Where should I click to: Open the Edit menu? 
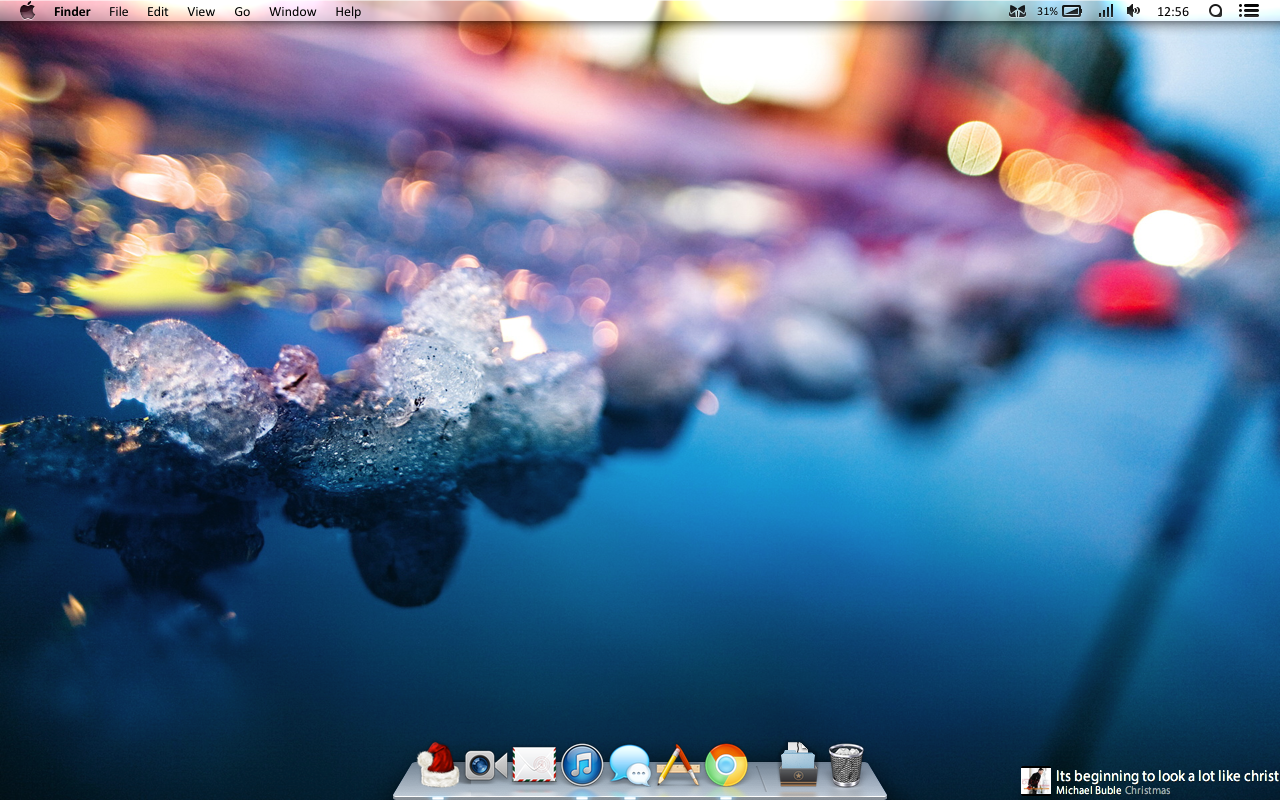(158, 12)
